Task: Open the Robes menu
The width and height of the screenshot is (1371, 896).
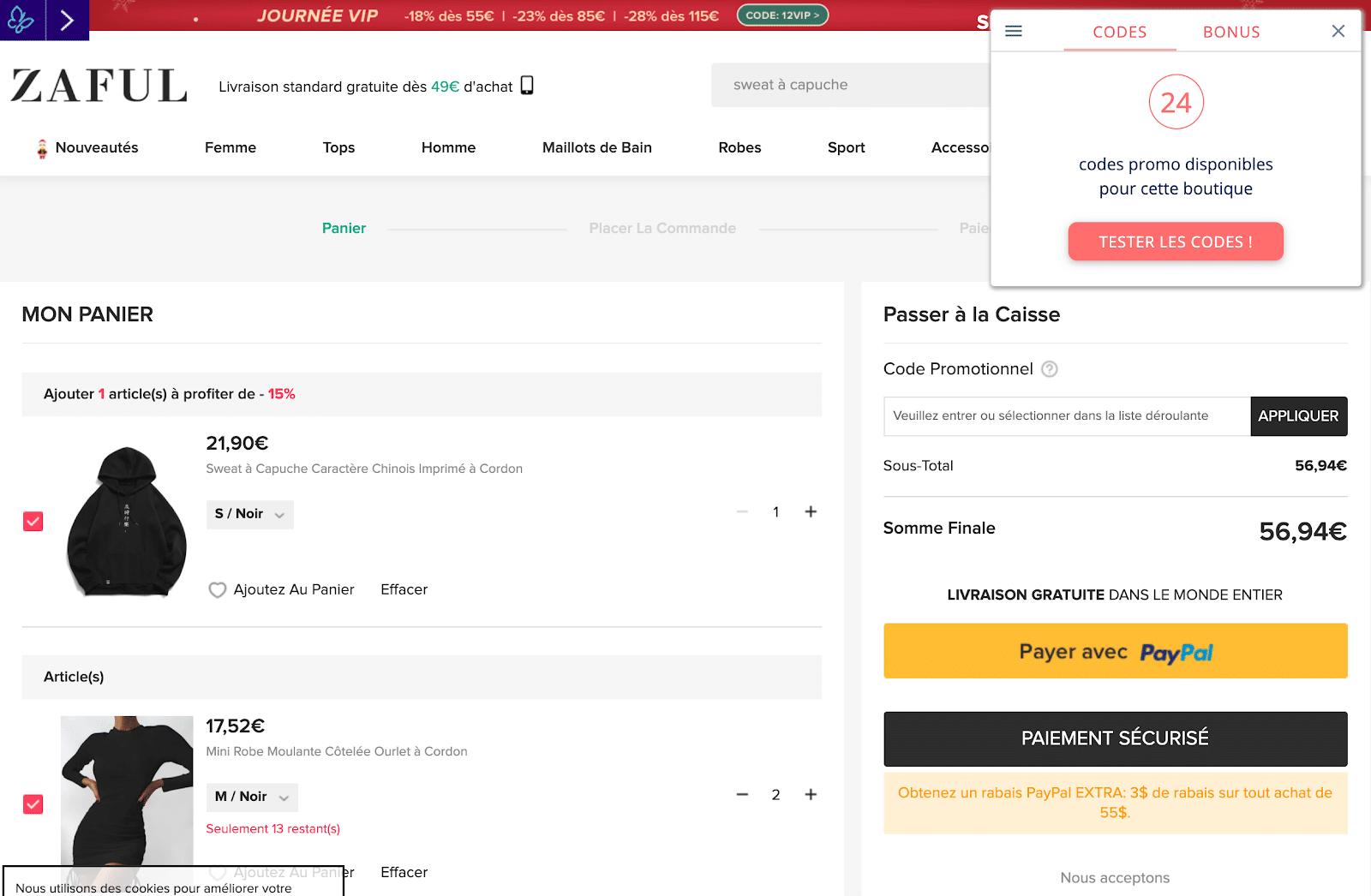Action: (x=739, y=147)
